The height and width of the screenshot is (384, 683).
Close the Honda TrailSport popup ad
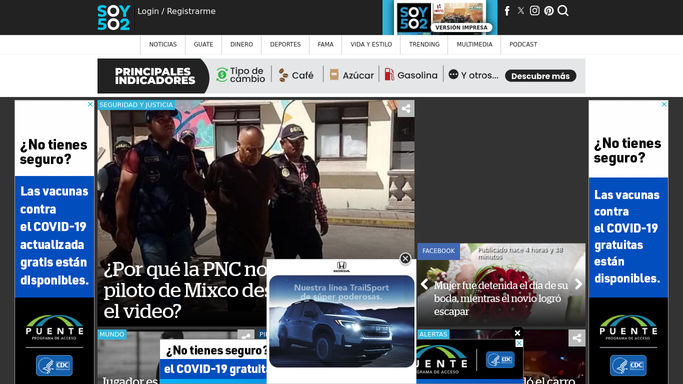(405, 259)
